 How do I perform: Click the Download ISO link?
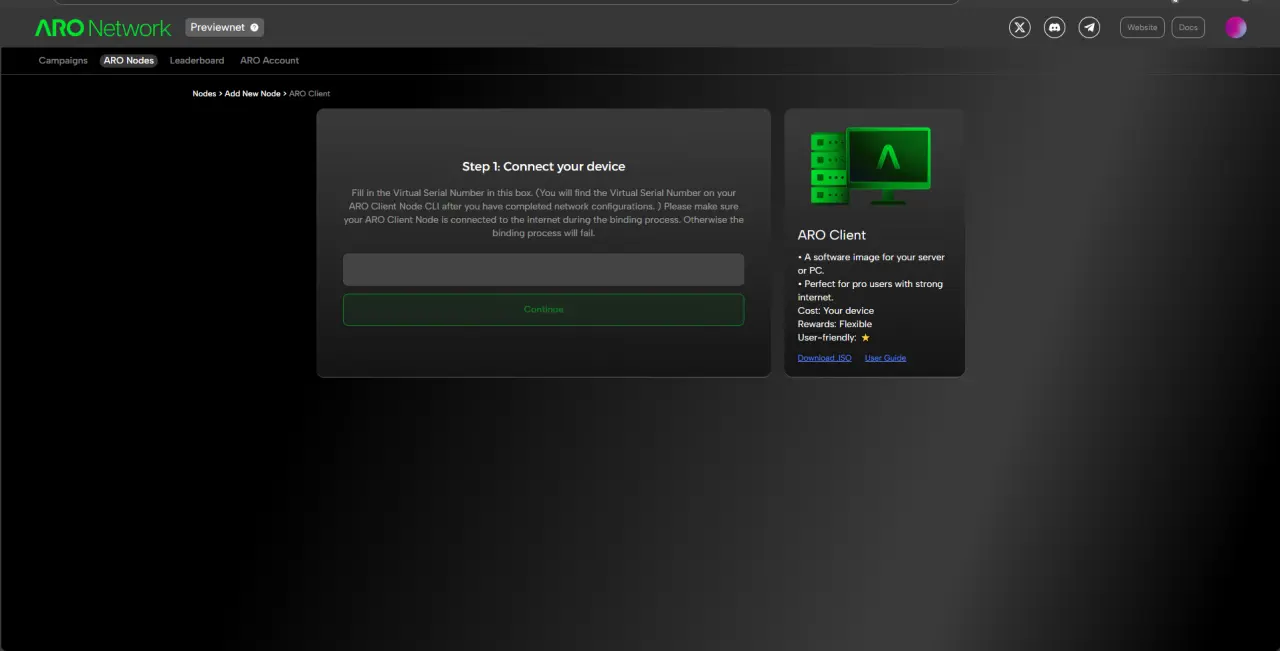[x=825, y=358]
